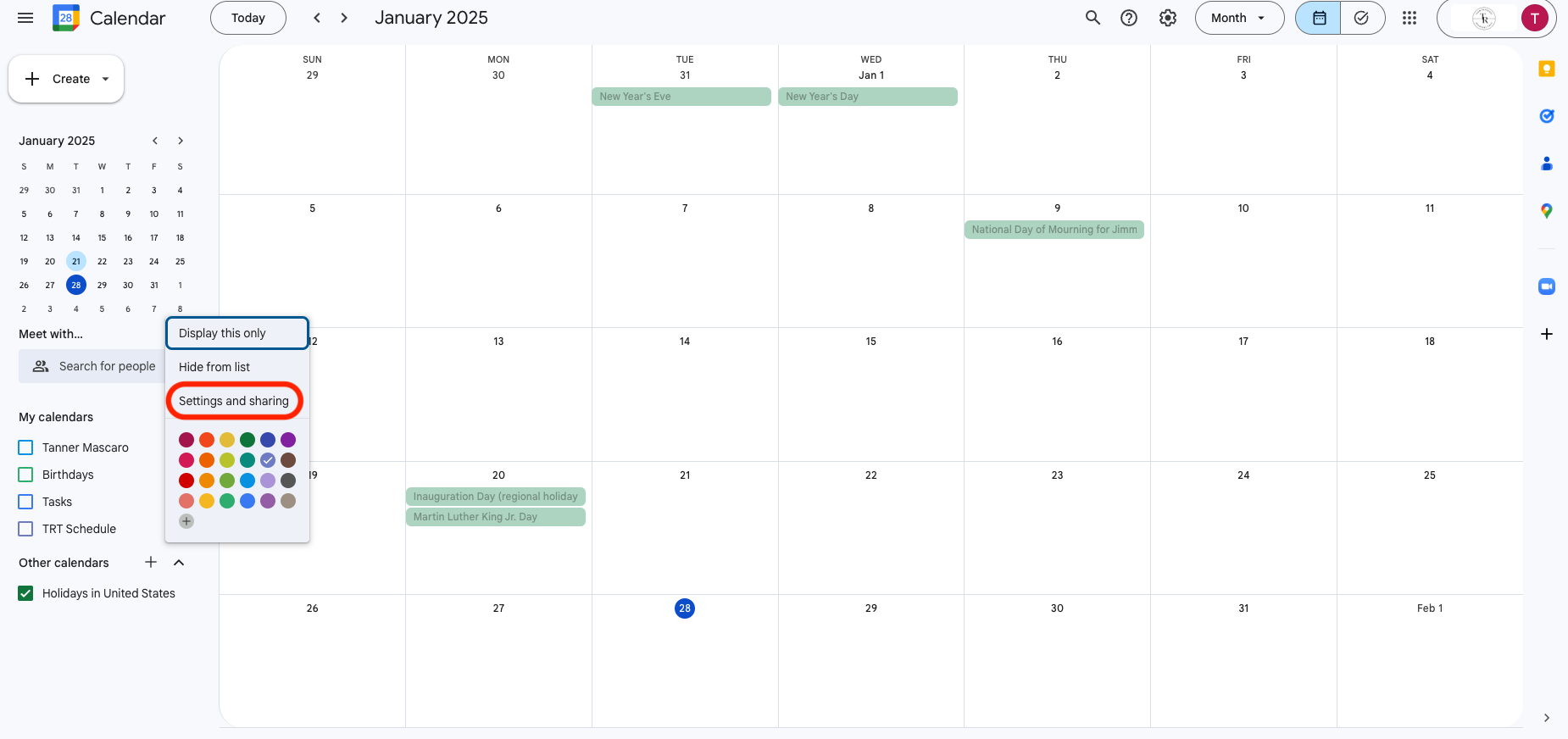
Task: Select Display this only
Action: (x=237, y=333)
